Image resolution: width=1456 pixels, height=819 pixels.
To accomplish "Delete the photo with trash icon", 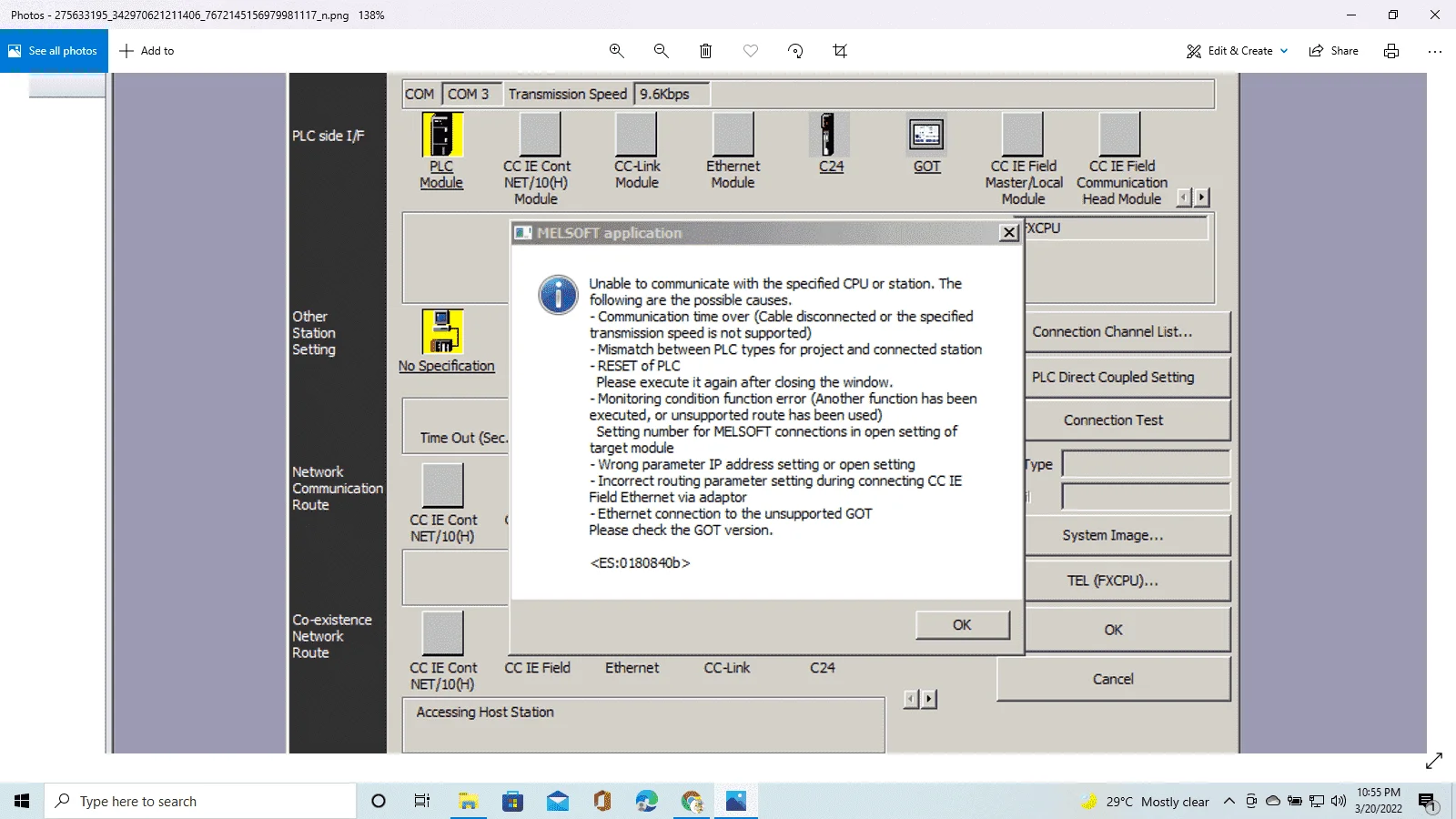I will coord(705,51).
